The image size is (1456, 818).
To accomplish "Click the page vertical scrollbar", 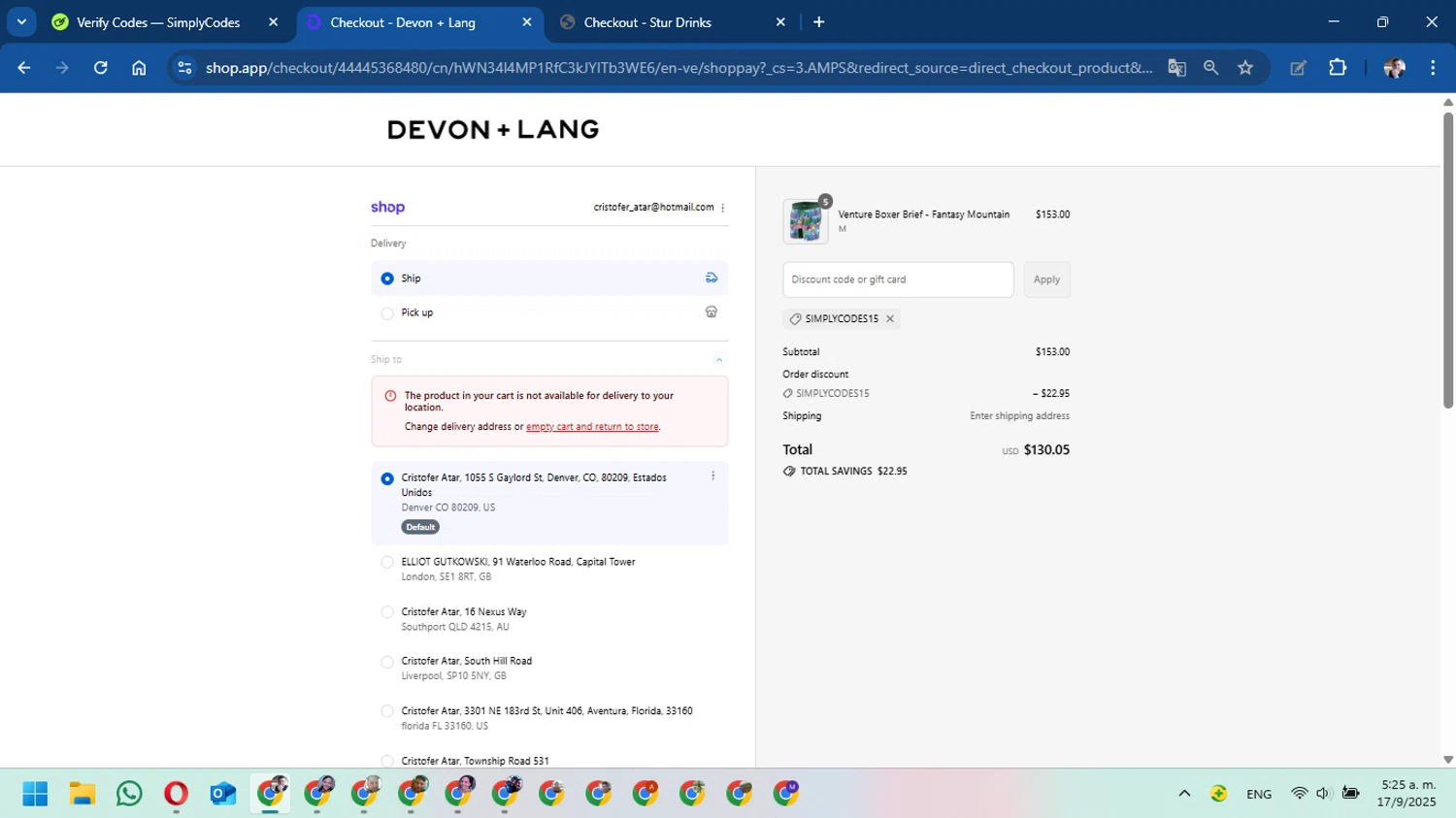I will point(1448,260).
